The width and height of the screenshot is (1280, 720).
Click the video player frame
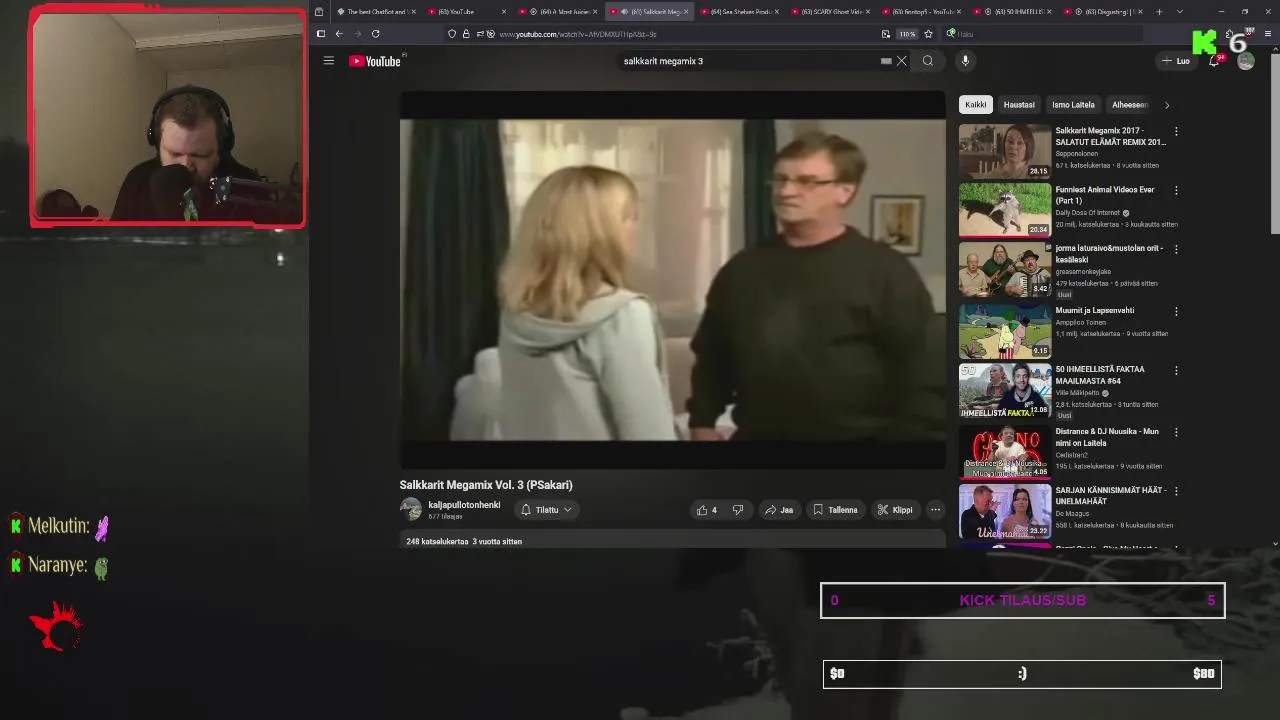coord(672,280)
